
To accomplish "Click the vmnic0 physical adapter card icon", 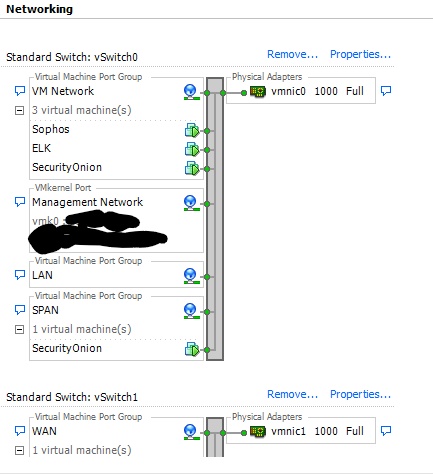I will coord(258,92).
